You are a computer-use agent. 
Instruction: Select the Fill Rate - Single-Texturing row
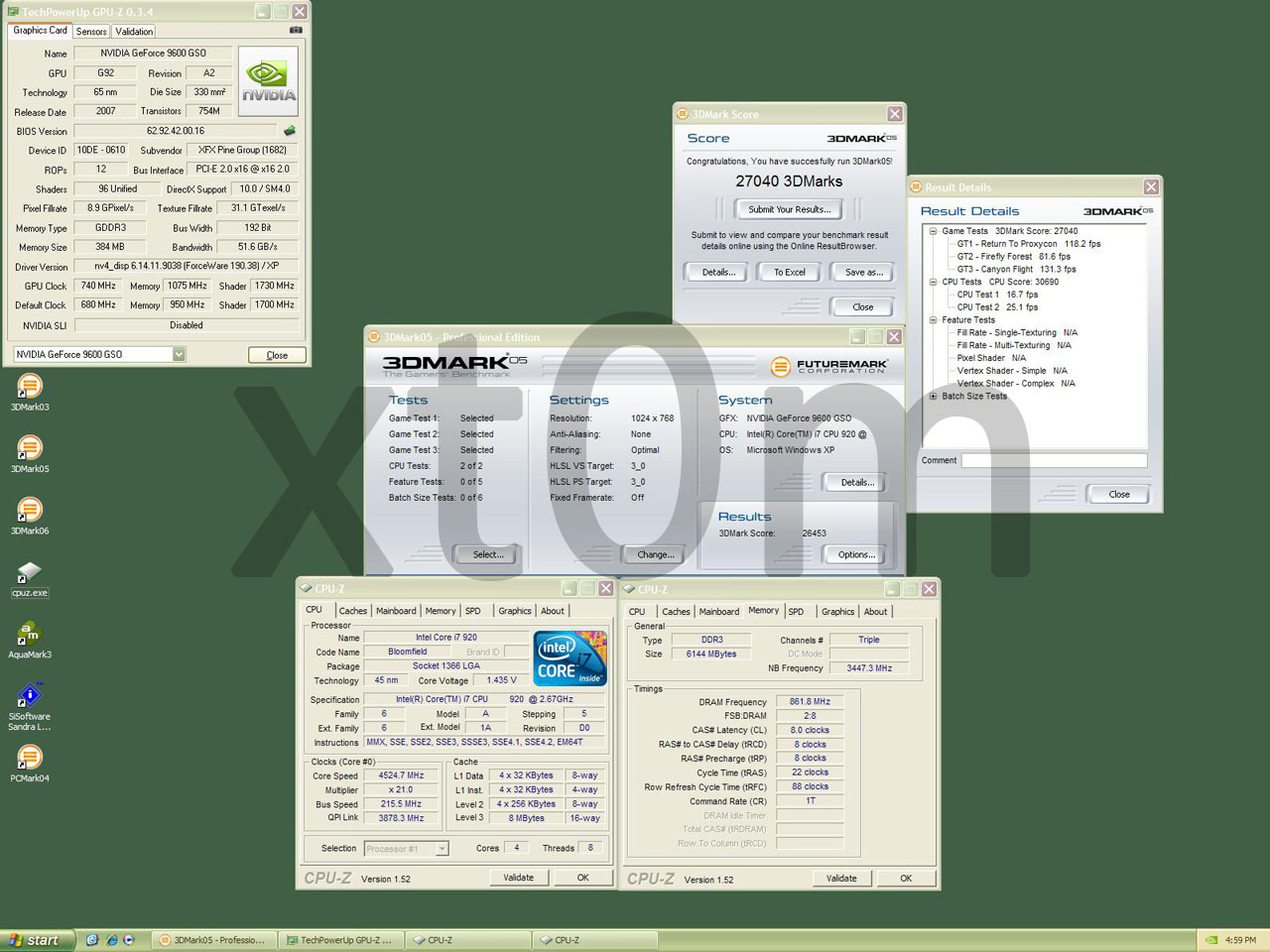tap(1017, 333)
